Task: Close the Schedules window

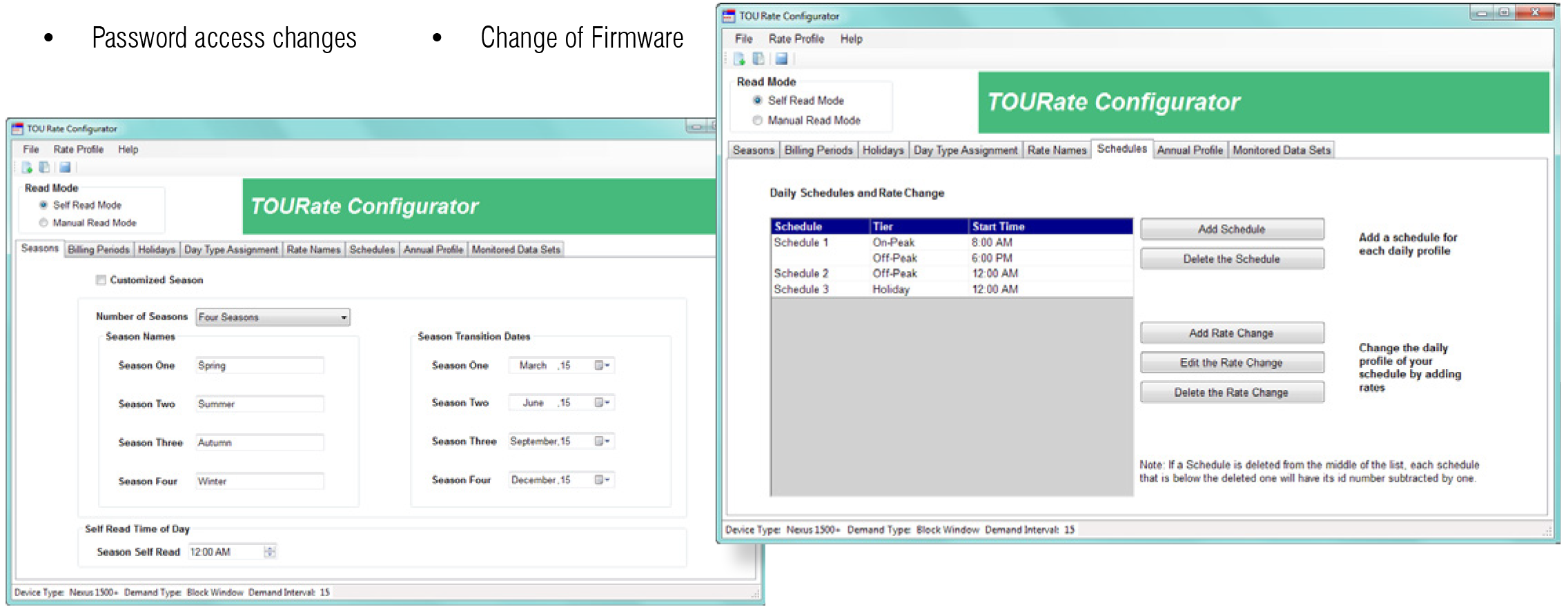Action: [1535, 12]
